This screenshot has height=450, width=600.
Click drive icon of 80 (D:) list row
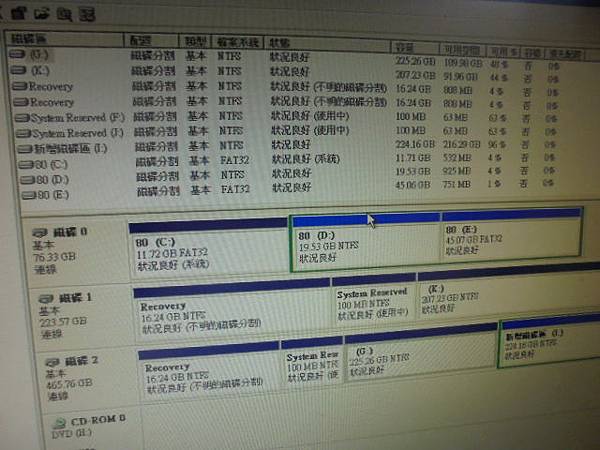[x=28, y=180]
